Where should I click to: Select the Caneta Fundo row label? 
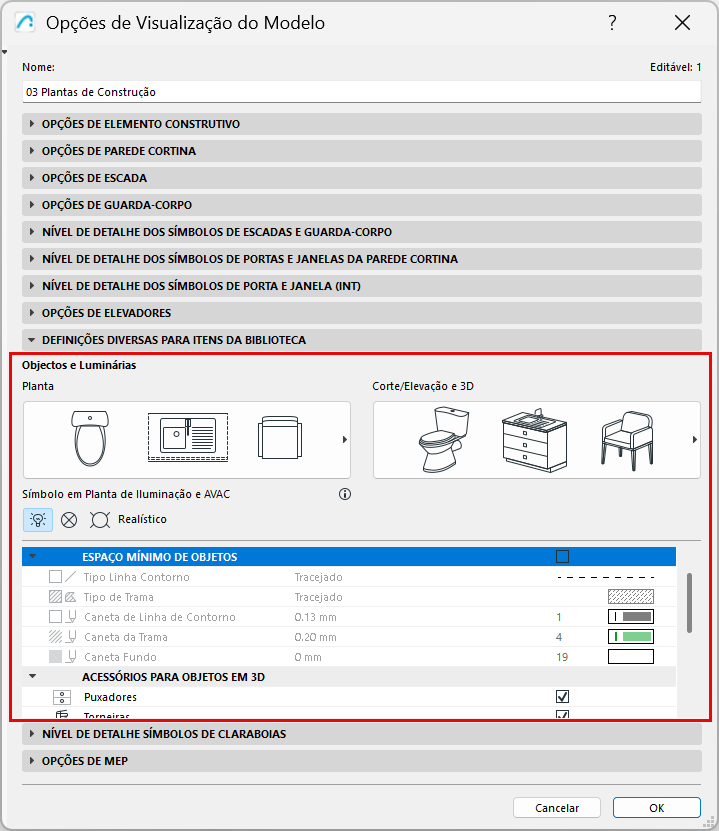pyautogui.click(x=120, y=657)
